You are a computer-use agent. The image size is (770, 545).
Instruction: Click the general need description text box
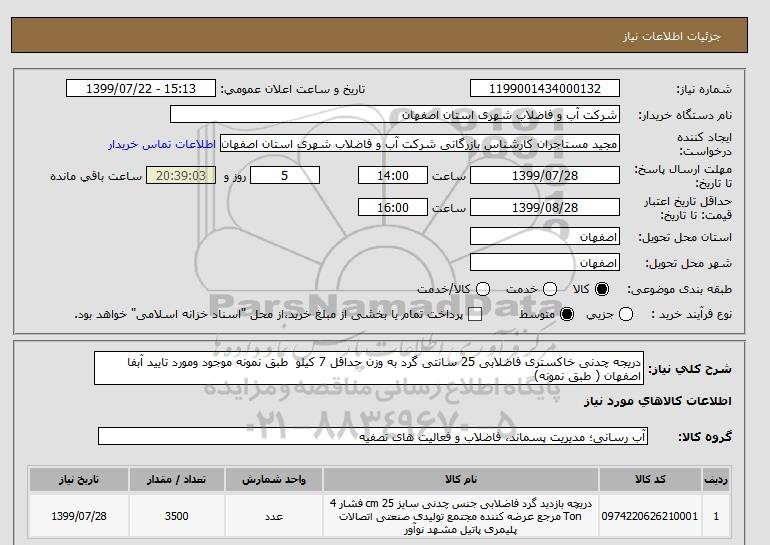coord(369,368)
